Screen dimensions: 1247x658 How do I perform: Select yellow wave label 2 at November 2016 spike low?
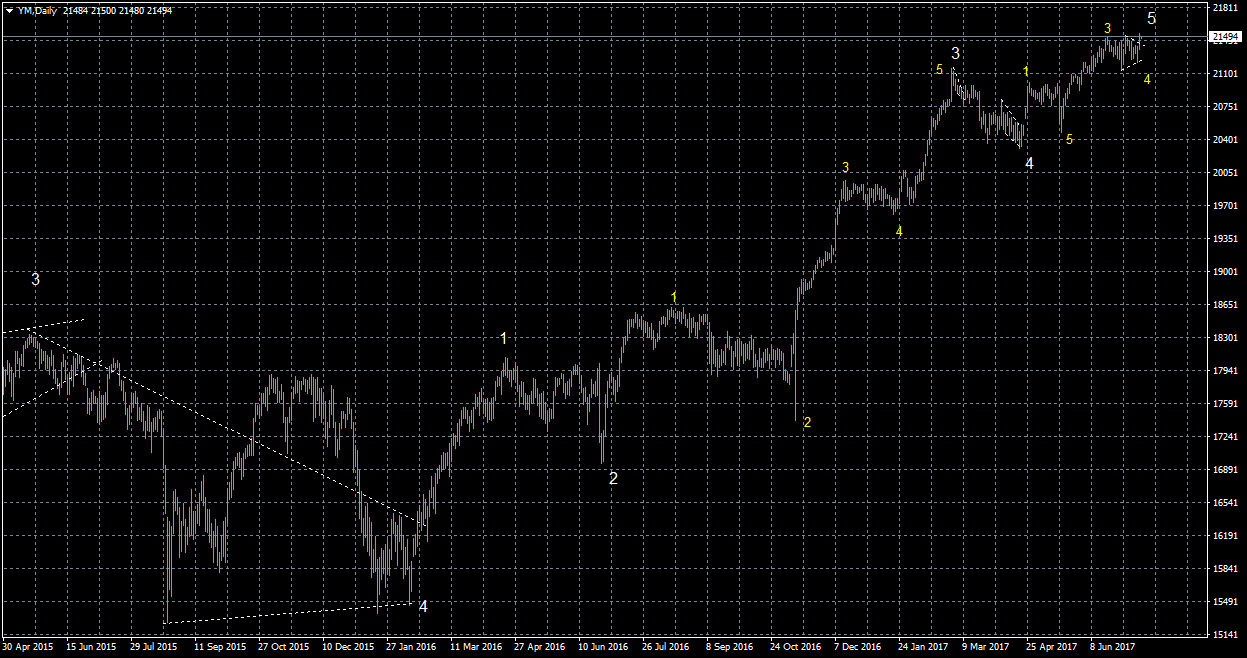click(x=807, y=423)
